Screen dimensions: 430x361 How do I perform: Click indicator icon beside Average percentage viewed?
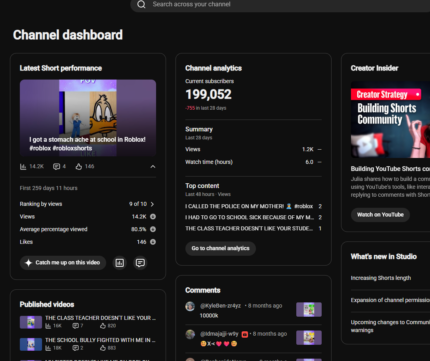click(x=153, y=229)
